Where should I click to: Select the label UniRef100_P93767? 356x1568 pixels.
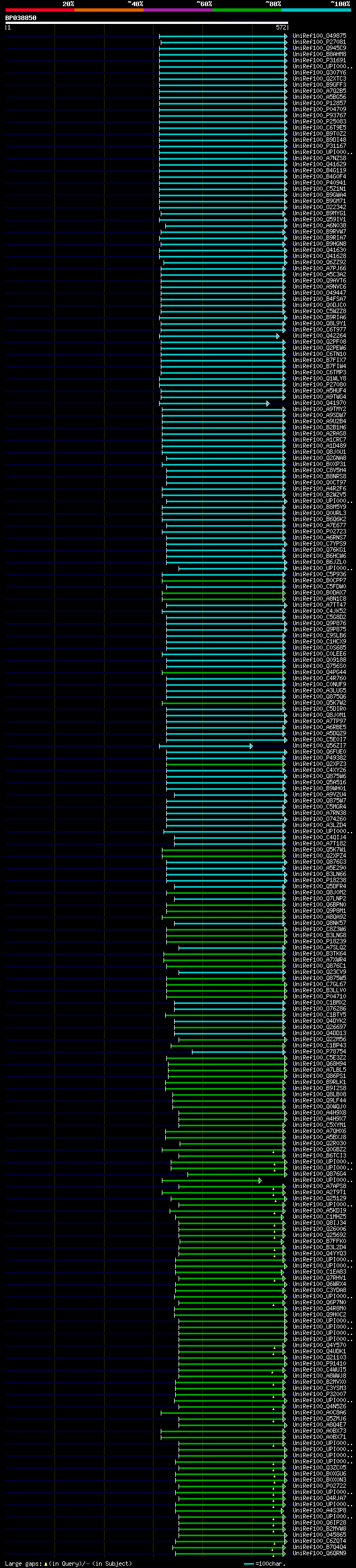[319, 116]
